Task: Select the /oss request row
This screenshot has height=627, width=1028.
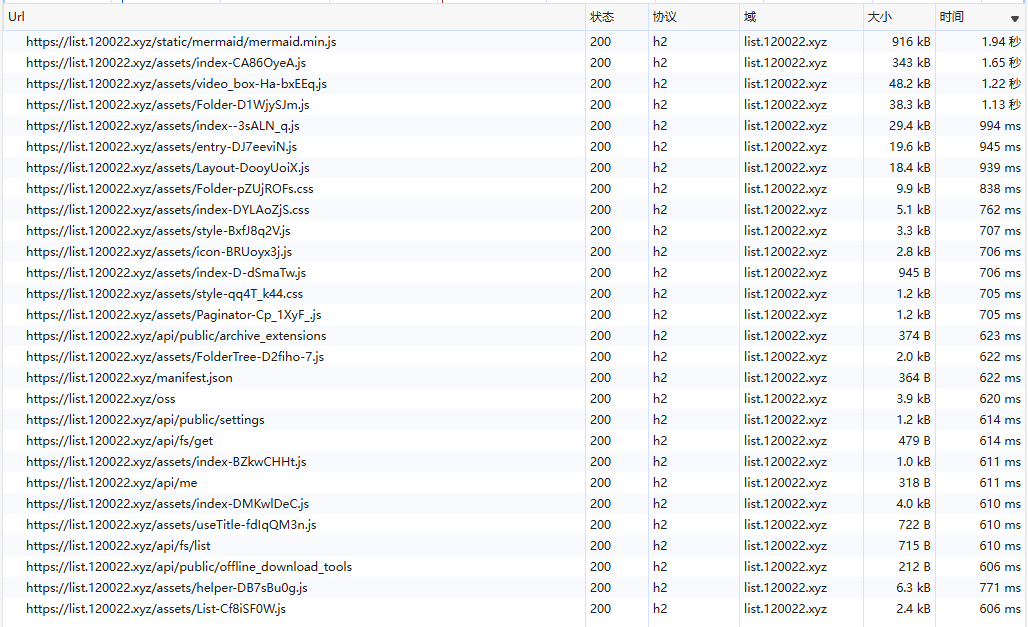Action: tap(100, 399)
